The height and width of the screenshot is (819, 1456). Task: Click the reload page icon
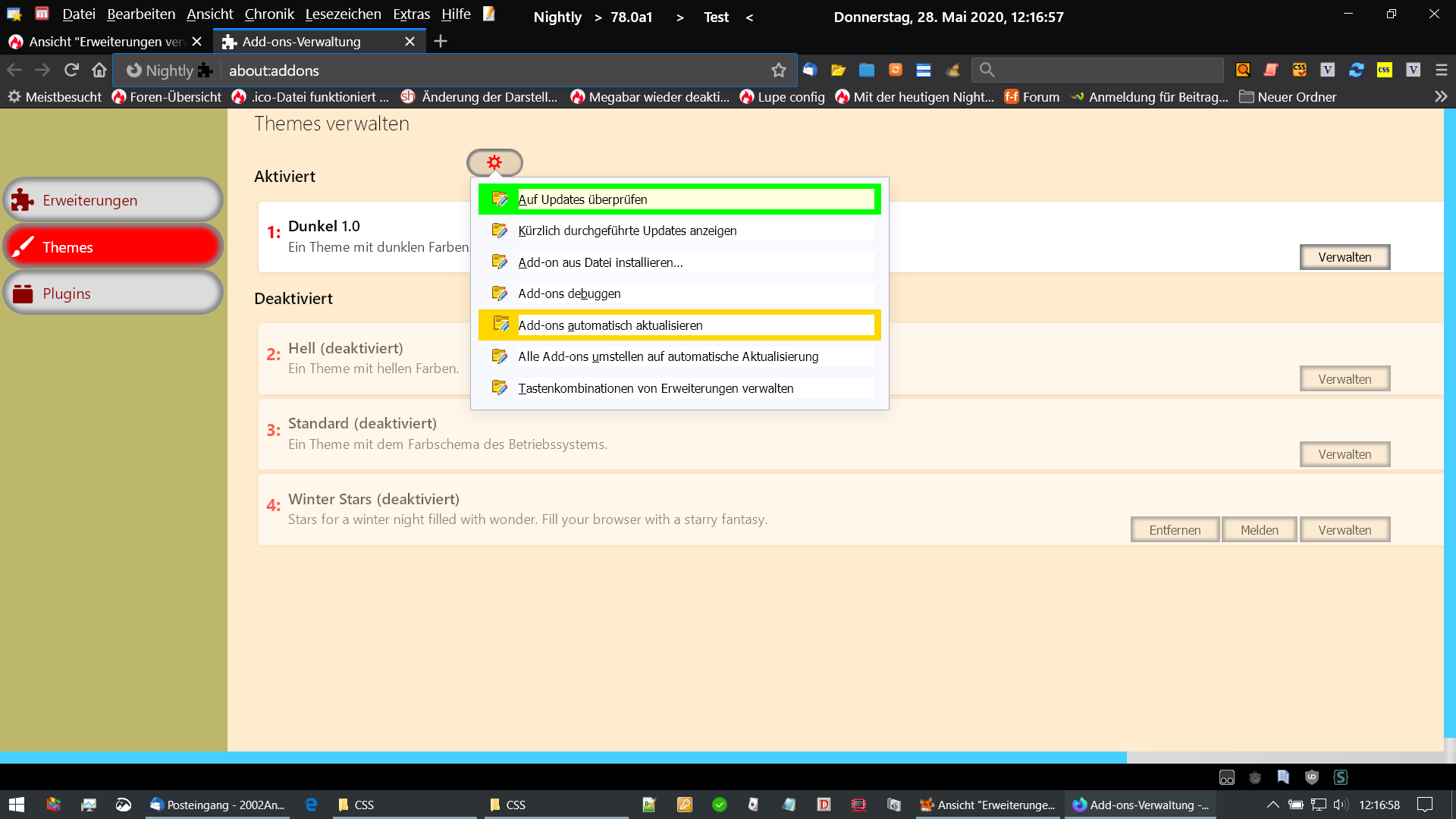click(x=71, y=70)
